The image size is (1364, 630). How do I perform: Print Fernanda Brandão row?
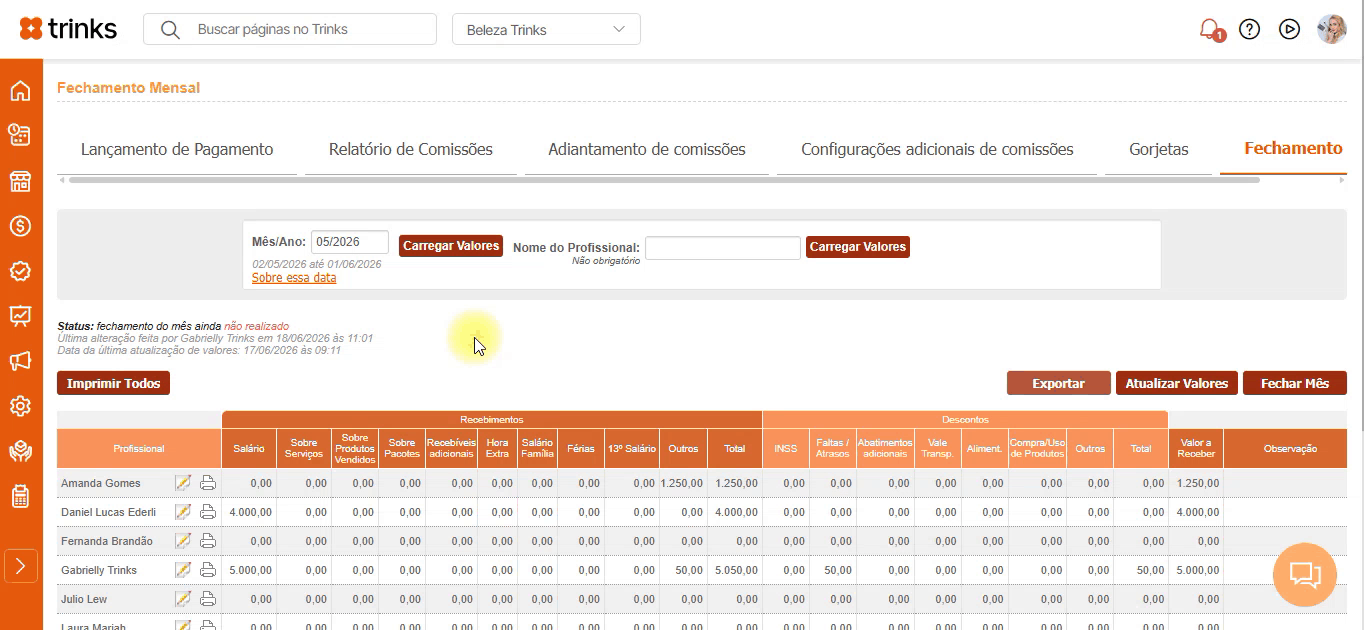point(208,541)
